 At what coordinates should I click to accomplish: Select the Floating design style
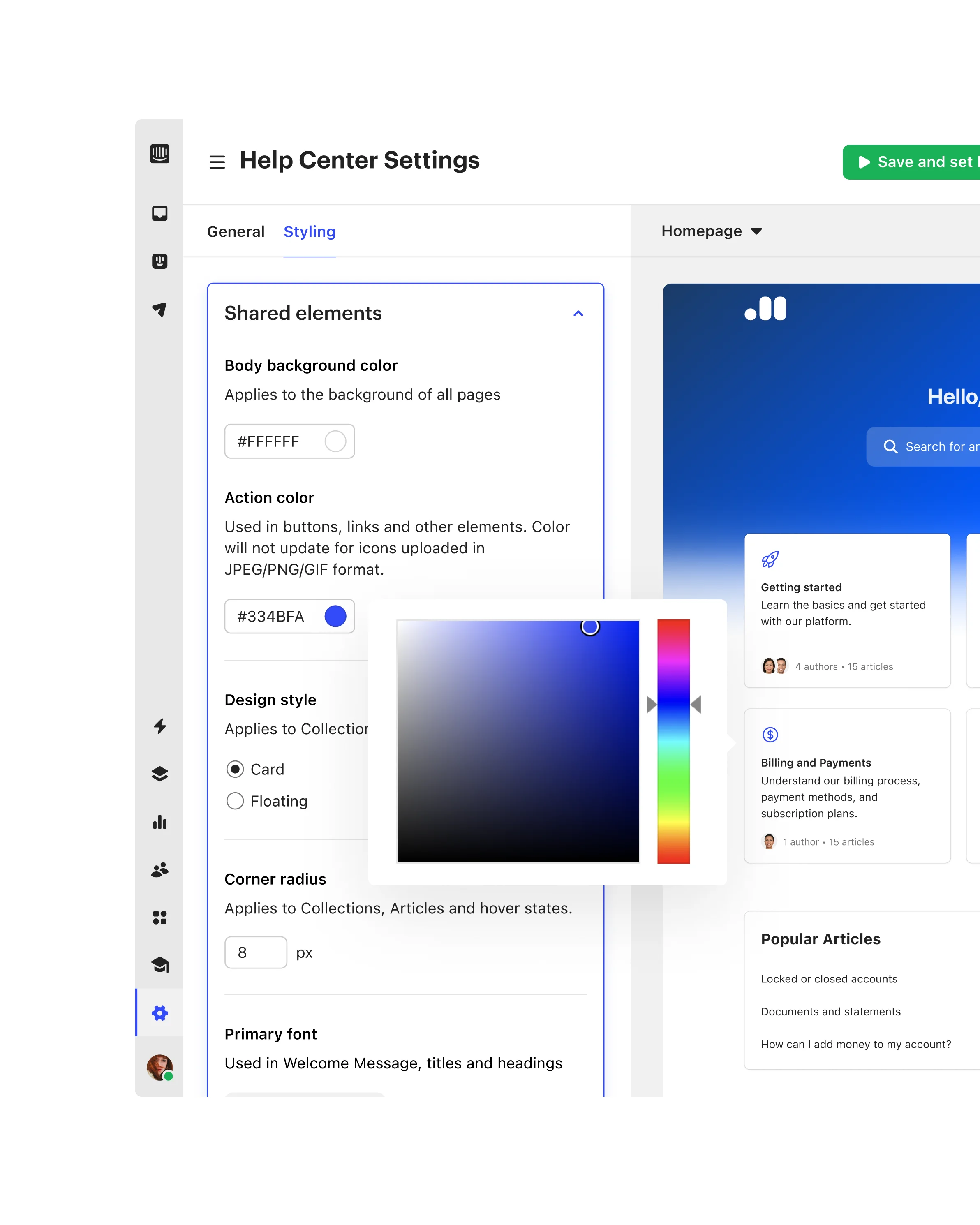[x=235, y=801]
